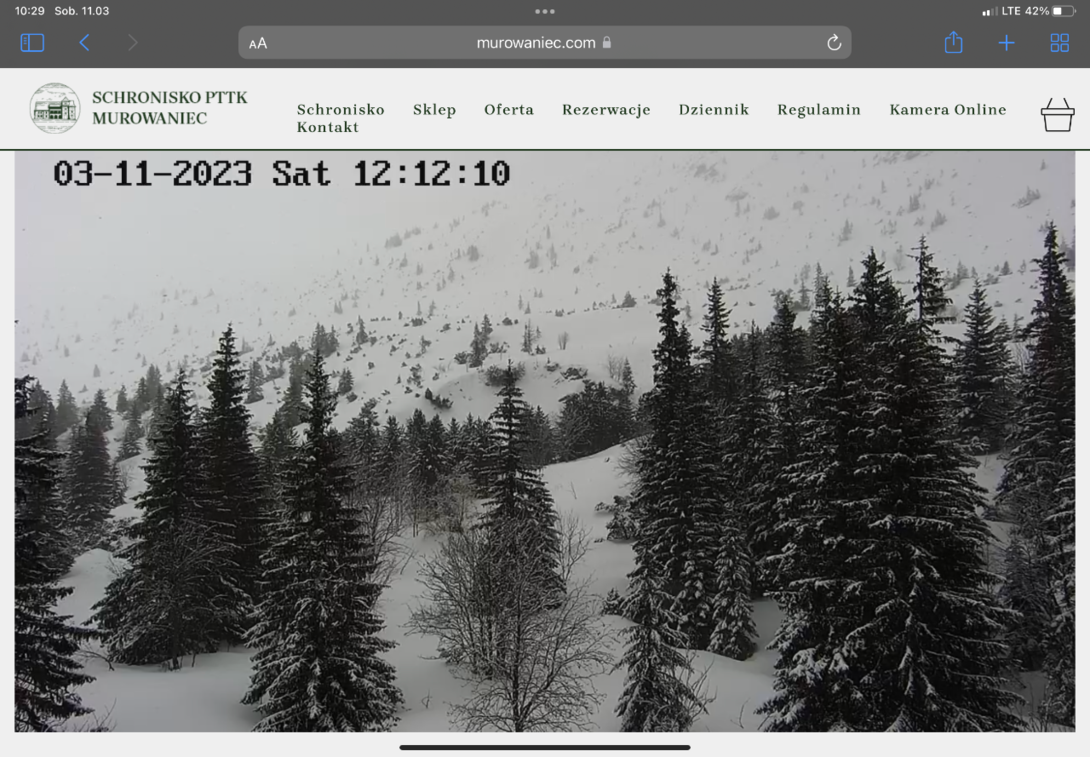The height and width of the screenshot is (757, 1090).
Task: Tap the battery indicator in status bar
Action: click(1064, 11)
